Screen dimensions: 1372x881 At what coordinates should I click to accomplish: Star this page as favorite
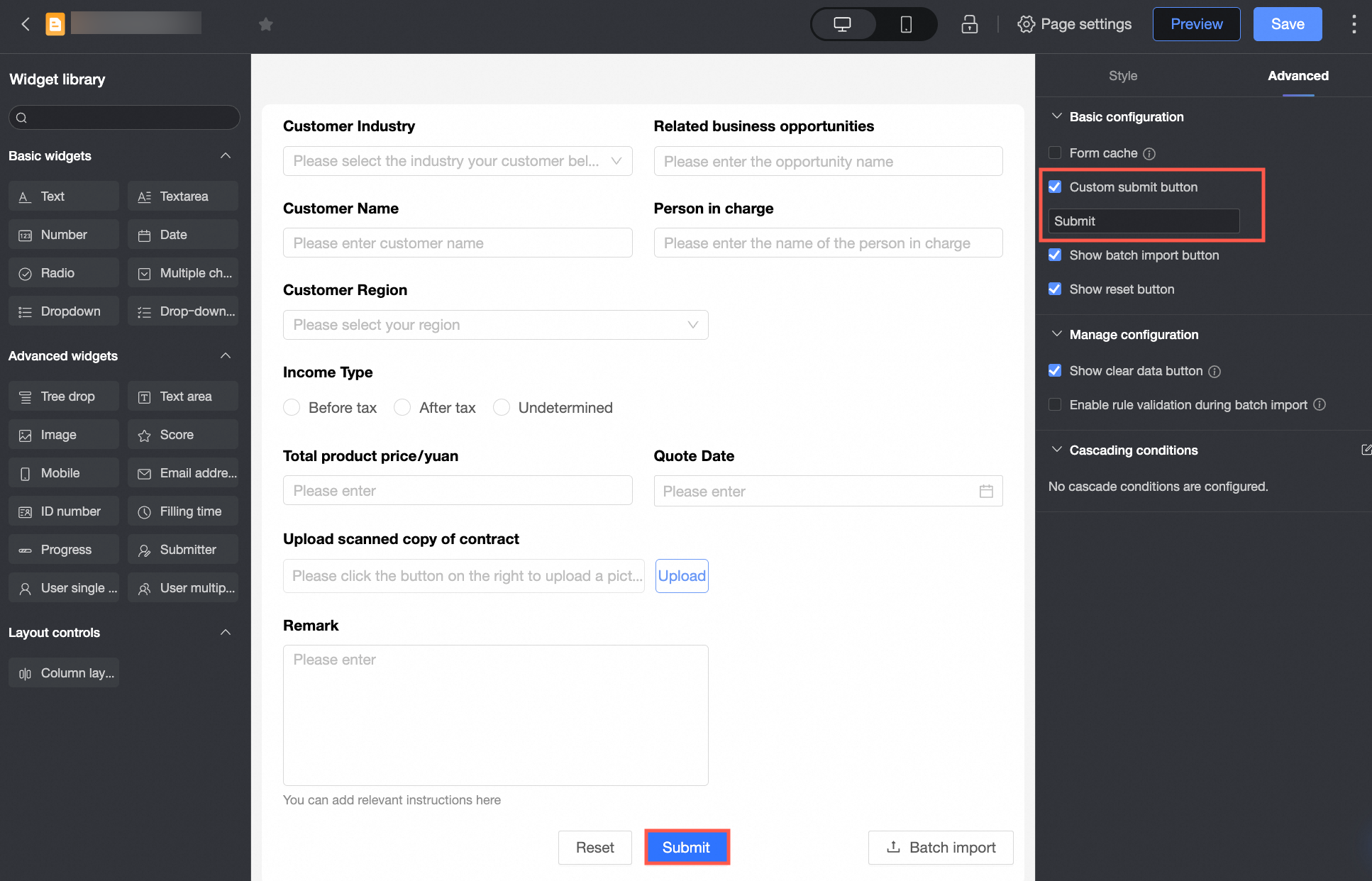click(x=266, y=25)
